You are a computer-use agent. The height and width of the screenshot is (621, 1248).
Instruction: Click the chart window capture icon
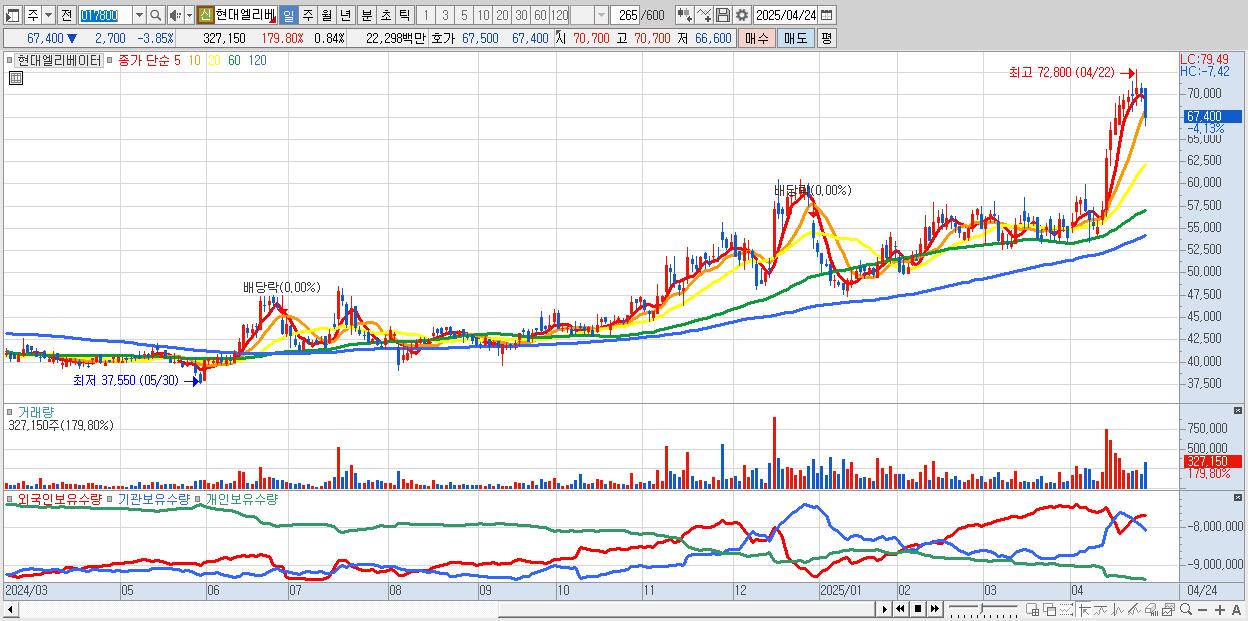point(1168,609)
